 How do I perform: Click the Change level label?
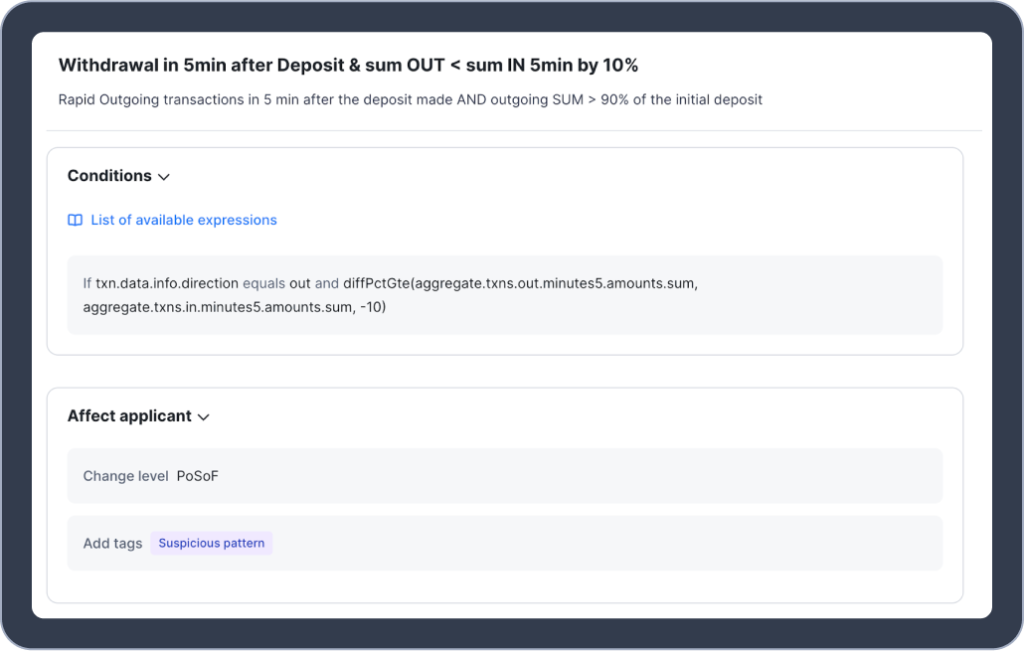pyautogui.click(x=125, y=476)
